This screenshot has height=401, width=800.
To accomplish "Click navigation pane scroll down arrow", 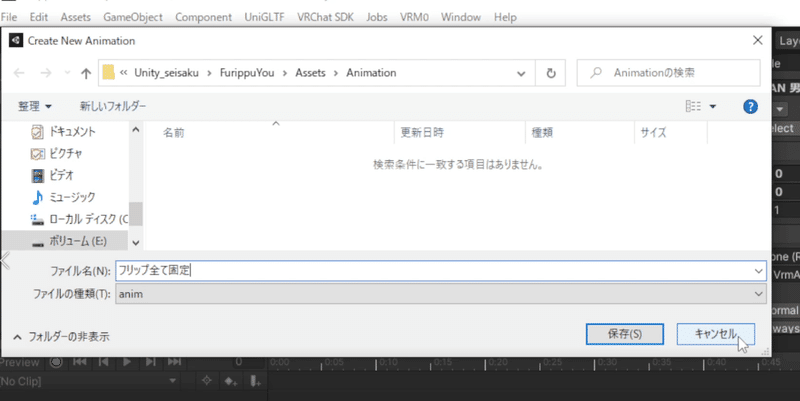I will [x=136, y=243].
